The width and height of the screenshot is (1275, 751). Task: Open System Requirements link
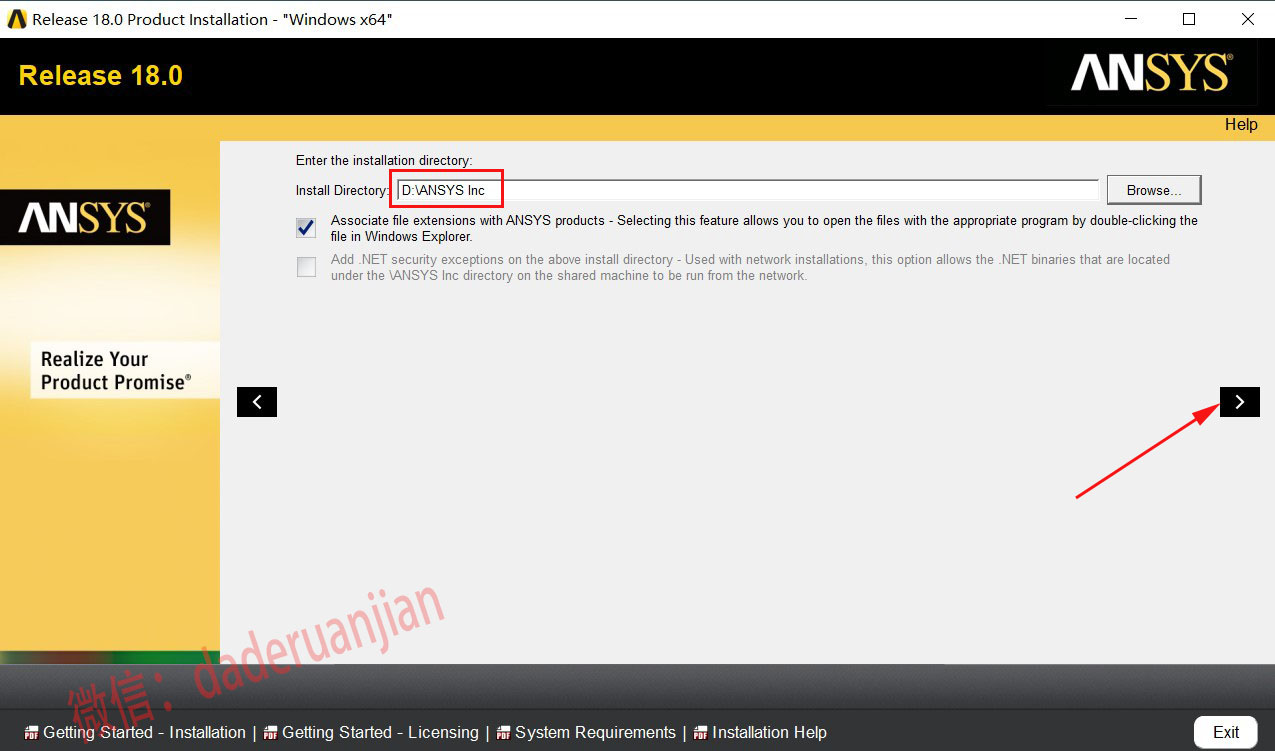coord(595,733)
